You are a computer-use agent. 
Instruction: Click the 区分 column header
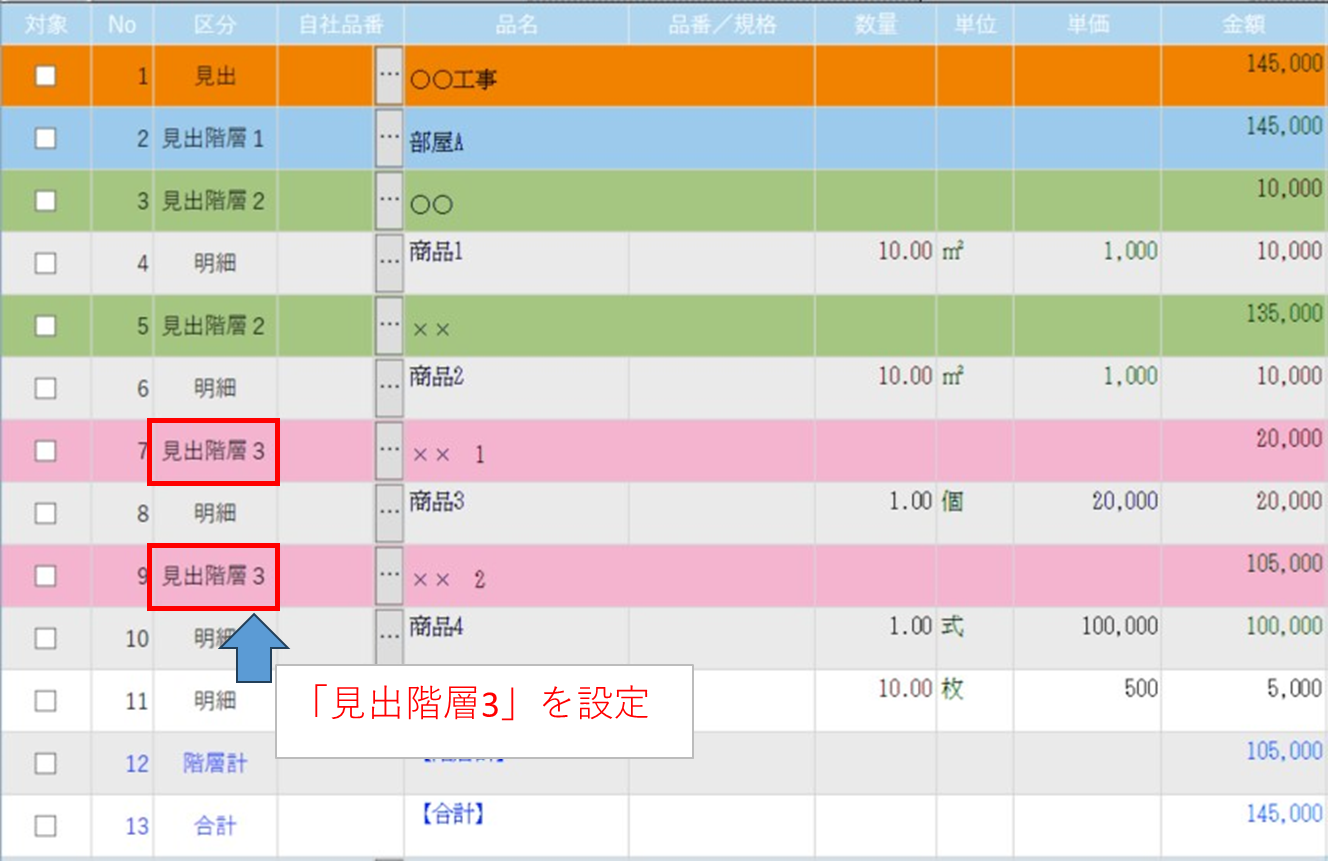(x=215, y=25)
